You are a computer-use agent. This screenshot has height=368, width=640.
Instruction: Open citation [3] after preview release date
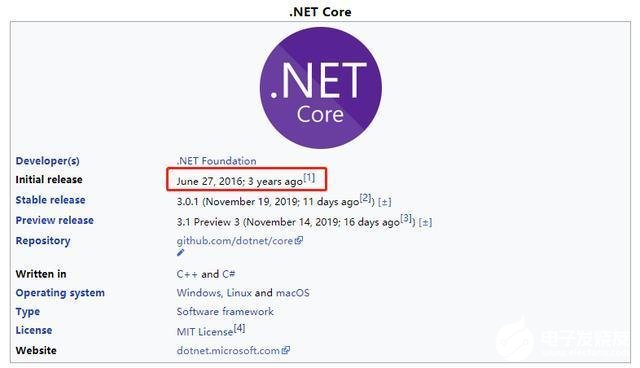coord(406,218)
